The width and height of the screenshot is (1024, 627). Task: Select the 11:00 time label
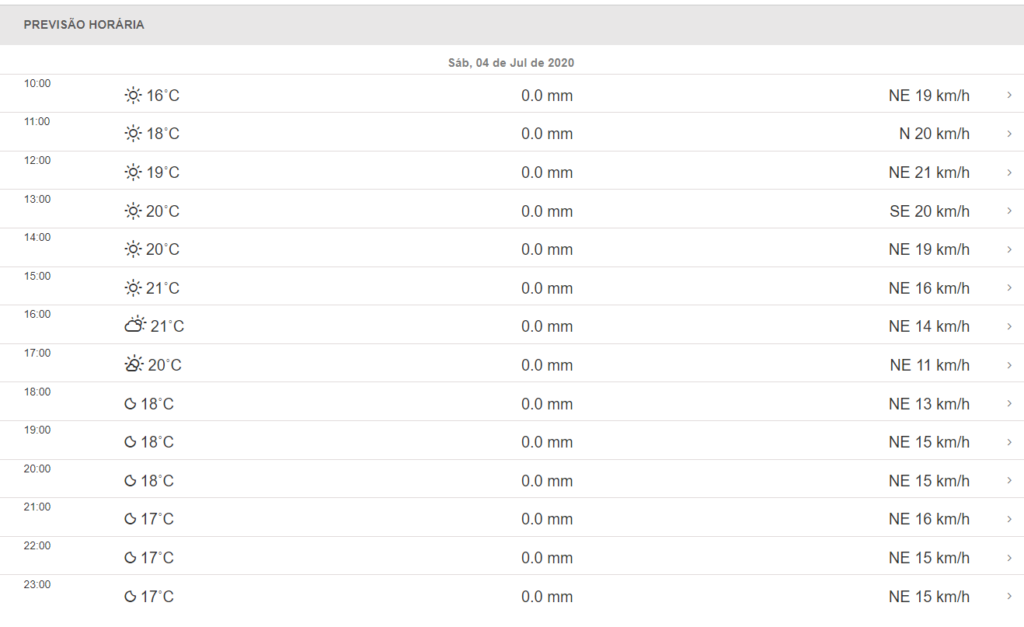point(37,122)
